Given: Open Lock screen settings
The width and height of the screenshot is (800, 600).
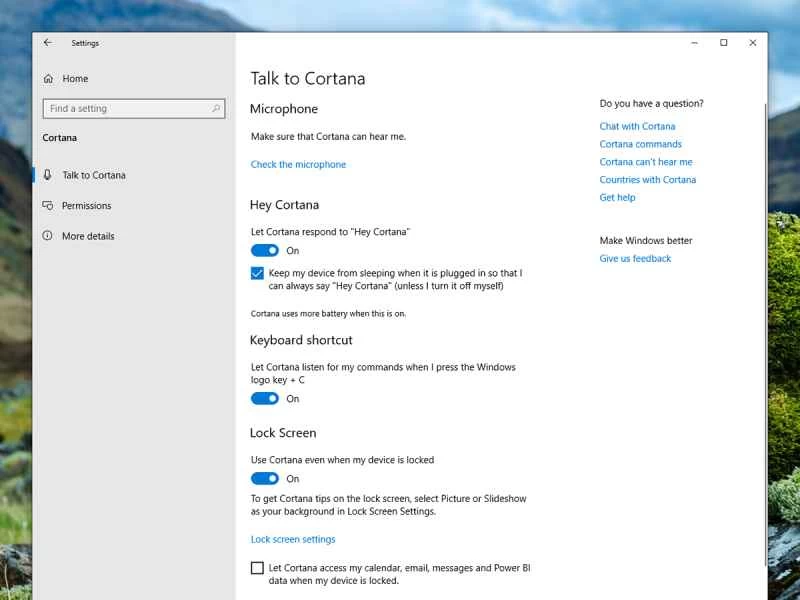Looking at the screenshot, I should [292, 539].
